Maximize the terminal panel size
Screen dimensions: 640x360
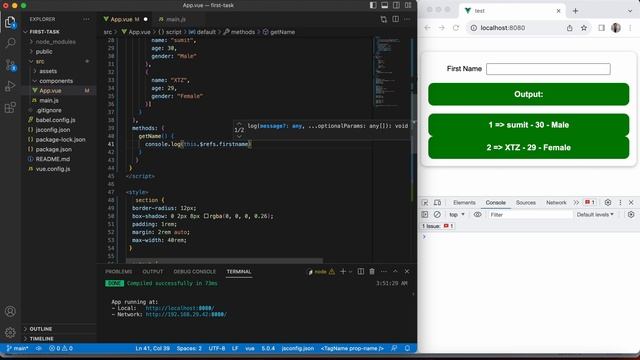tap(395, 271)
